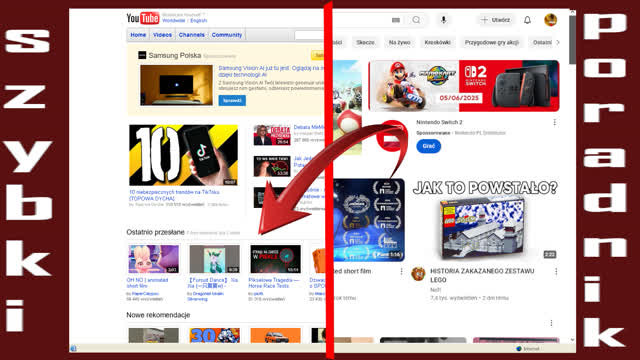The image size is (640, 360).
Task: Click into the classic search box
Action: (309, 35)
